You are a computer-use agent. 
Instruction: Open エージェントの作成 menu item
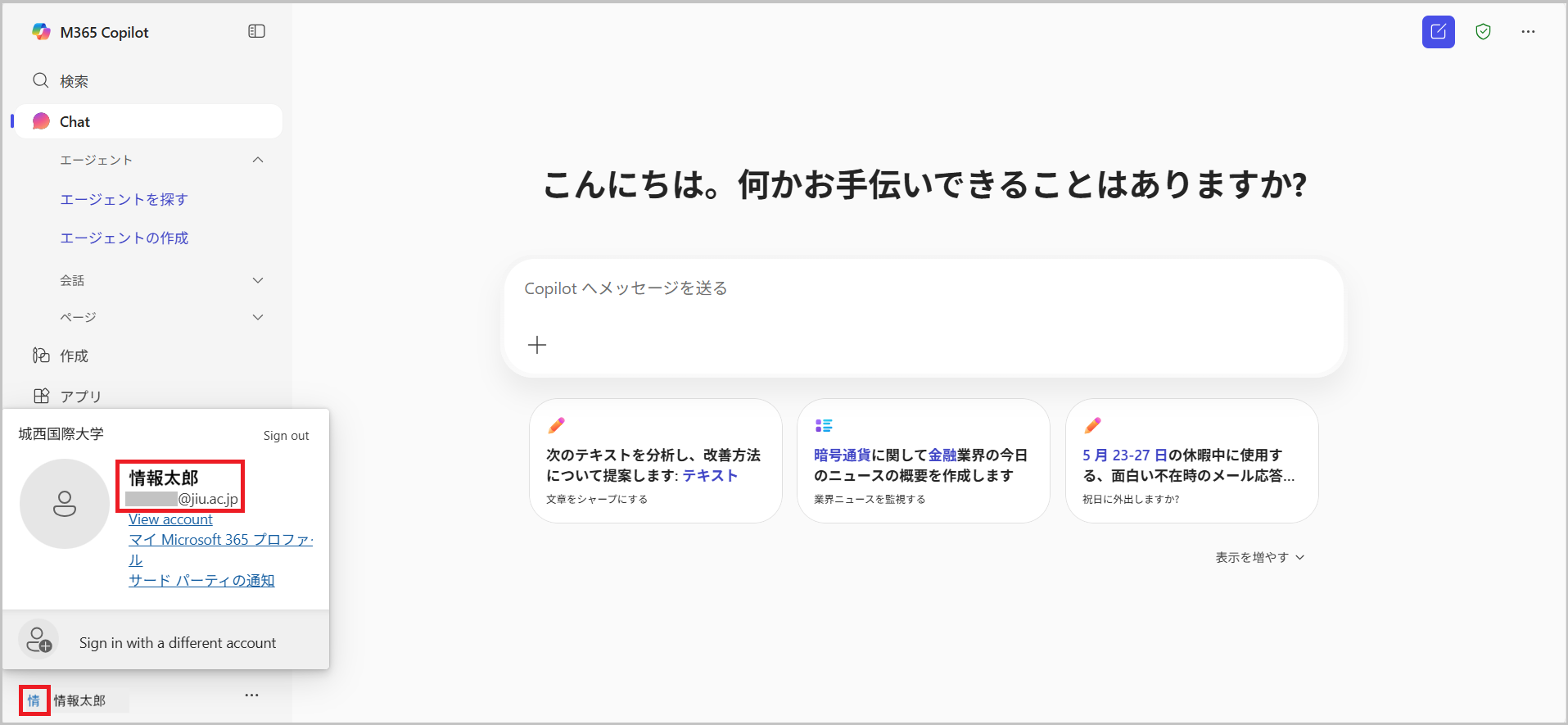(124, 238)
